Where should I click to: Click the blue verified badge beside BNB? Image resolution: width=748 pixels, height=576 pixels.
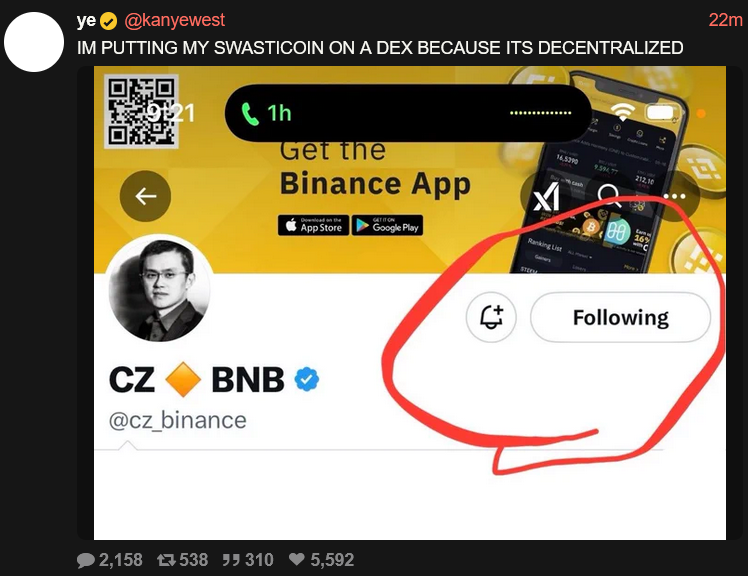click(307, 379)
